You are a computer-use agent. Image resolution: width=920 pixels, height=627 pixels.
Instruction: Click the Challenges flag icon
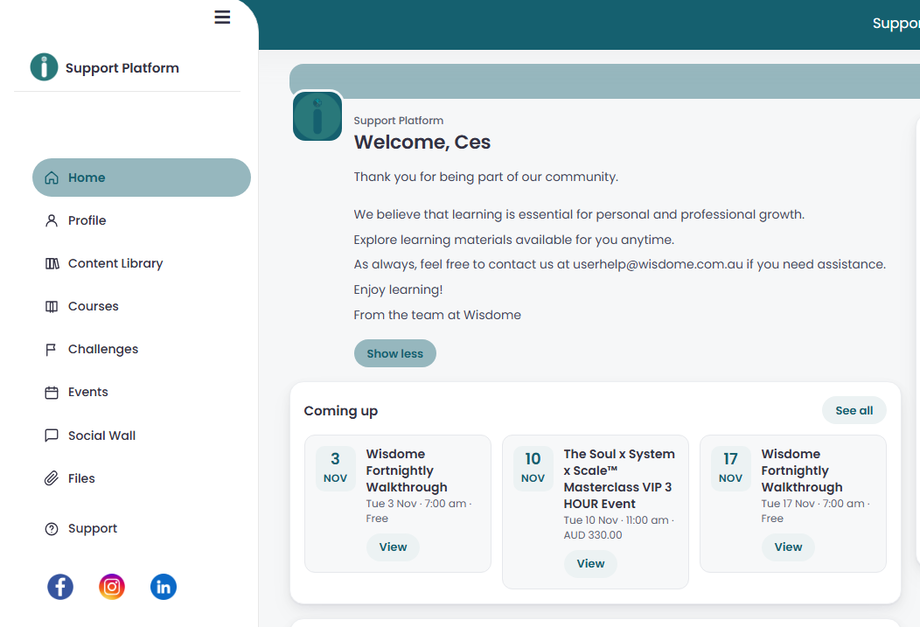click(x=51, y=350)
